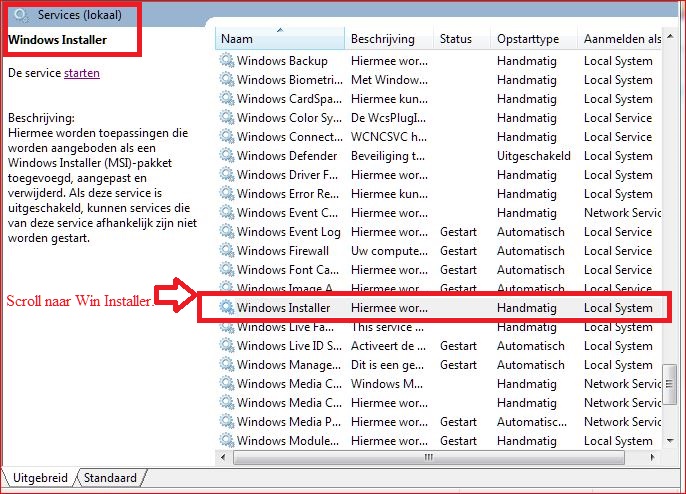This screenshot has width=686, height=494.
Task: Switch to the Standaard tab
Action: point(110,479)
